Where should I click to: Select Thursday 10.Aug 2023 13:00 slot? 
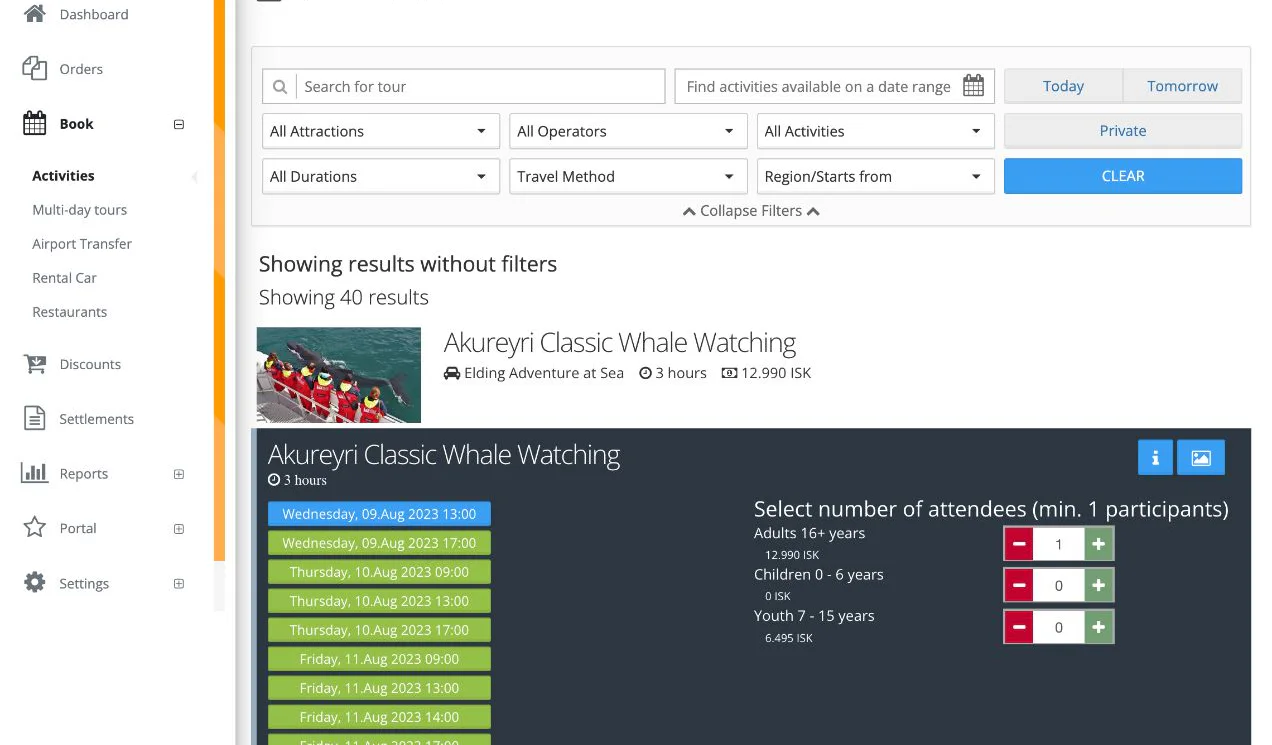tap(379, 601)
